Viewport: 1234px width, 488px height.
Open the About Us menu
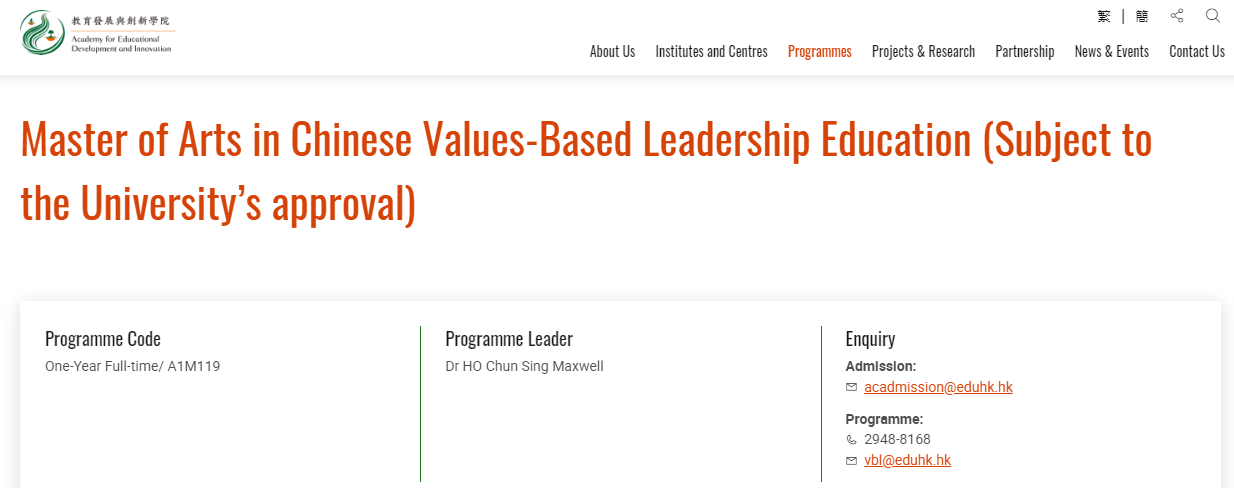[x=612, y=51]
